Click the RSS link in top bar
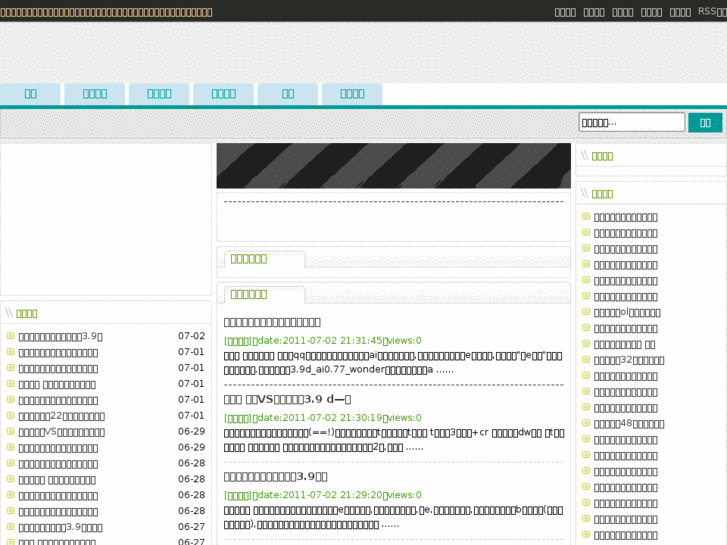Viewport: 727px width, 545px height. [x=710, y=11]
